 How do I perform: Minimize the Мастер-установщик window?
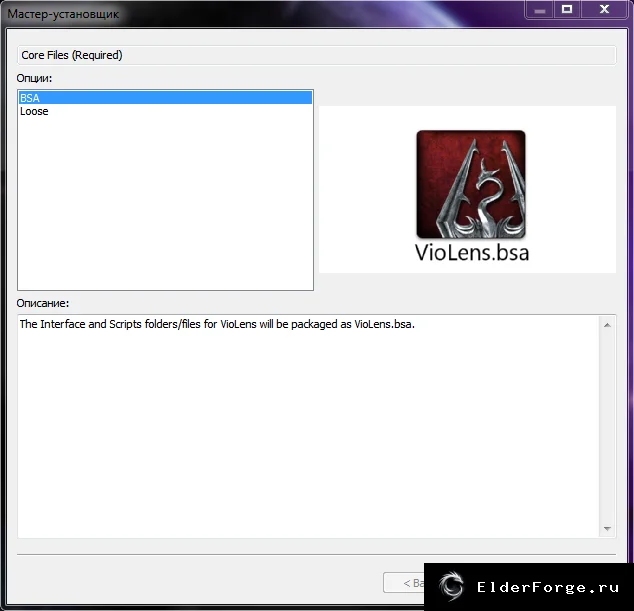click(540, 10)
